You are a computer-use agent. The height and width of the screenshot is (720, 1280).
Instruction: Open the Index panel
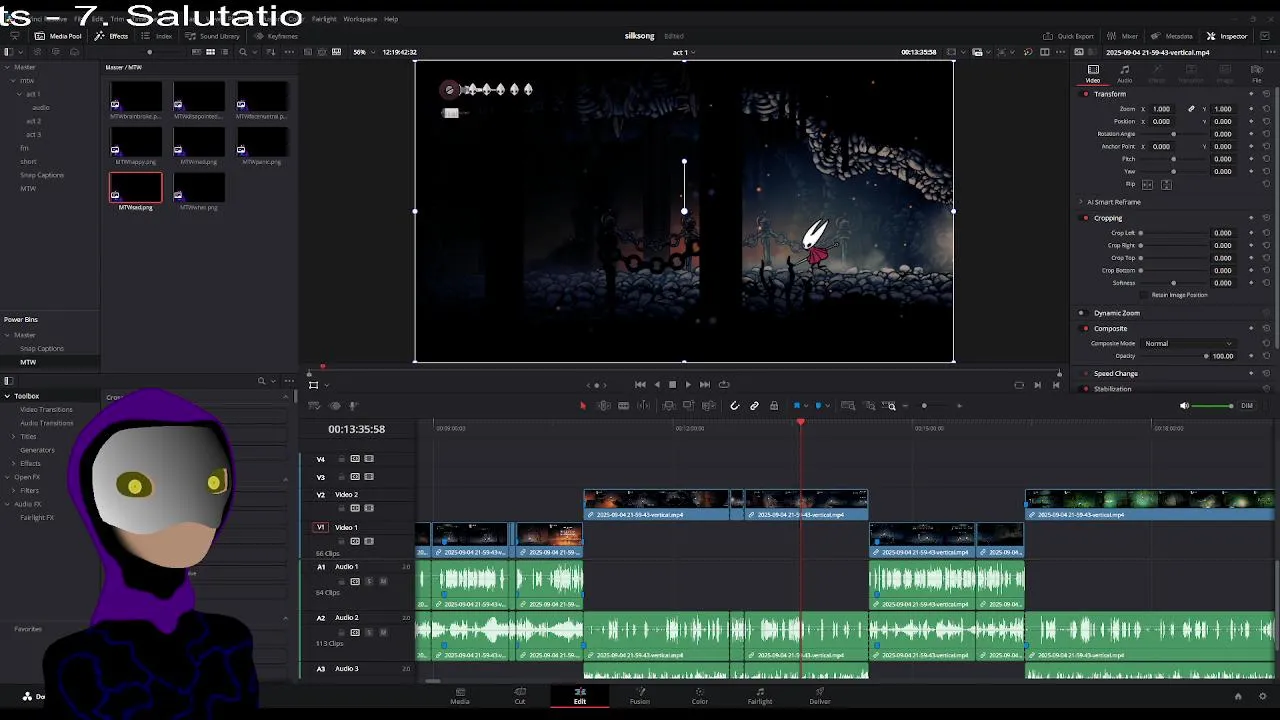[157, 36]
